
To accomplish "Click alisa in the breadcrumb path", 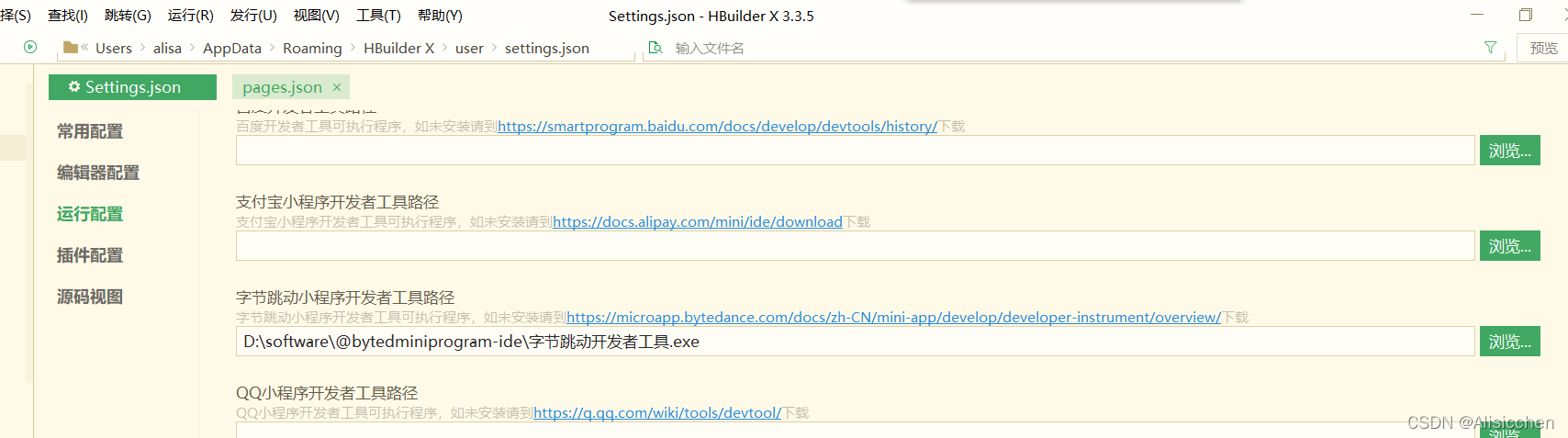I will pyautogui.click(x=167, y=48).
